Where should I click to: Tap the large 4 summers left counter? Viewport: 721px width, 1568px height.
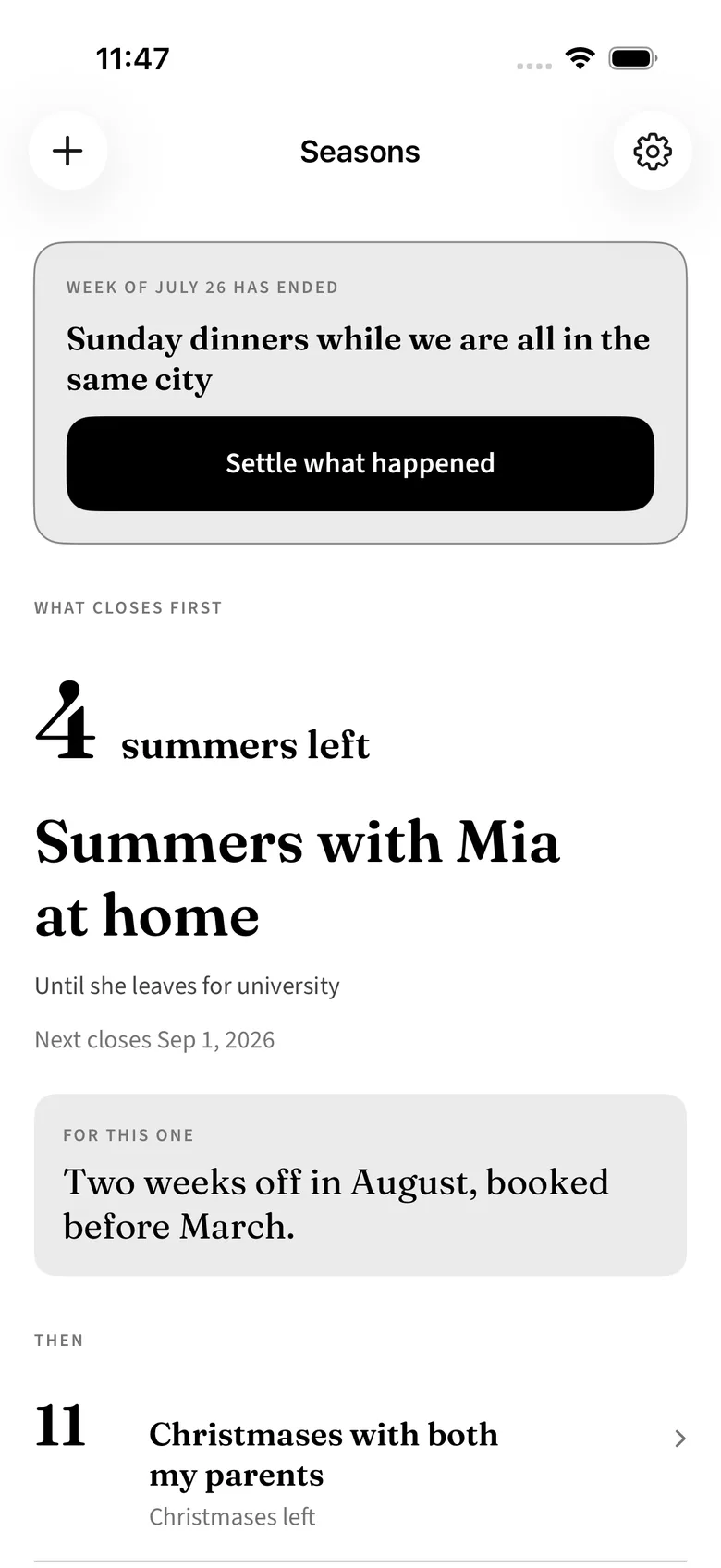point(202,723)
